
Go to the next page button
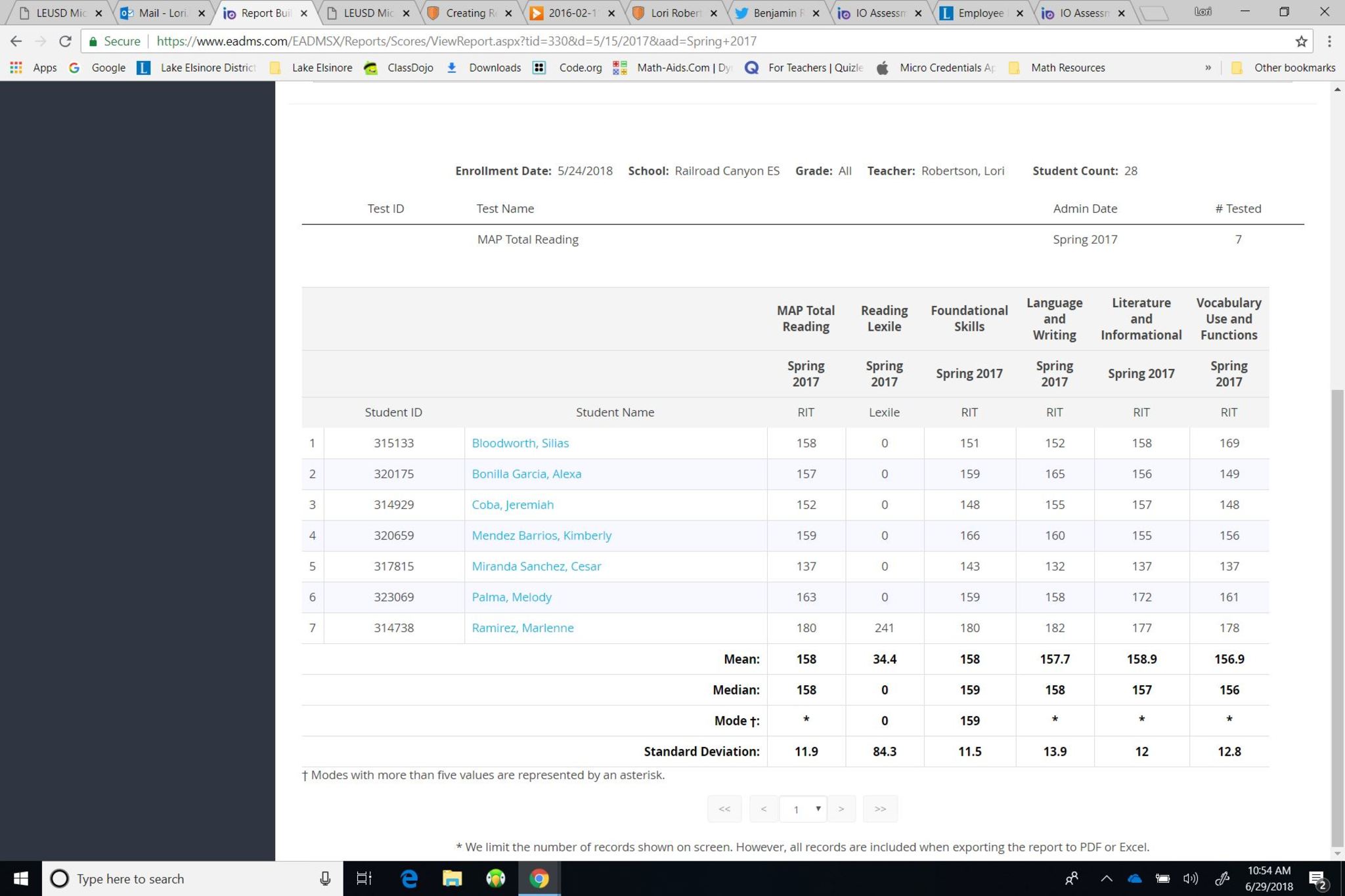[841, 809]
